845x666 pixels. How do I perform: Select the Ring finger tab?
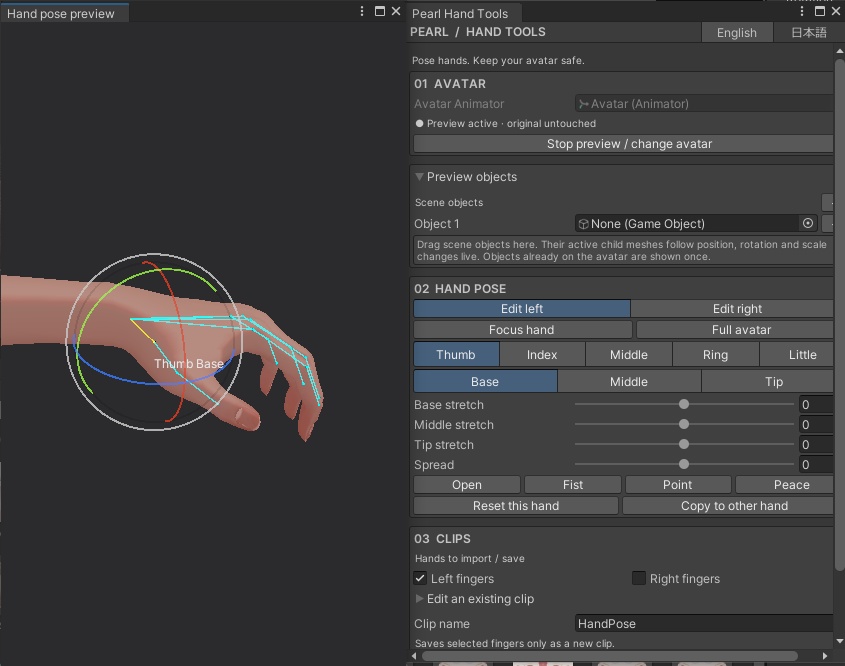click(x=716, y=355)
